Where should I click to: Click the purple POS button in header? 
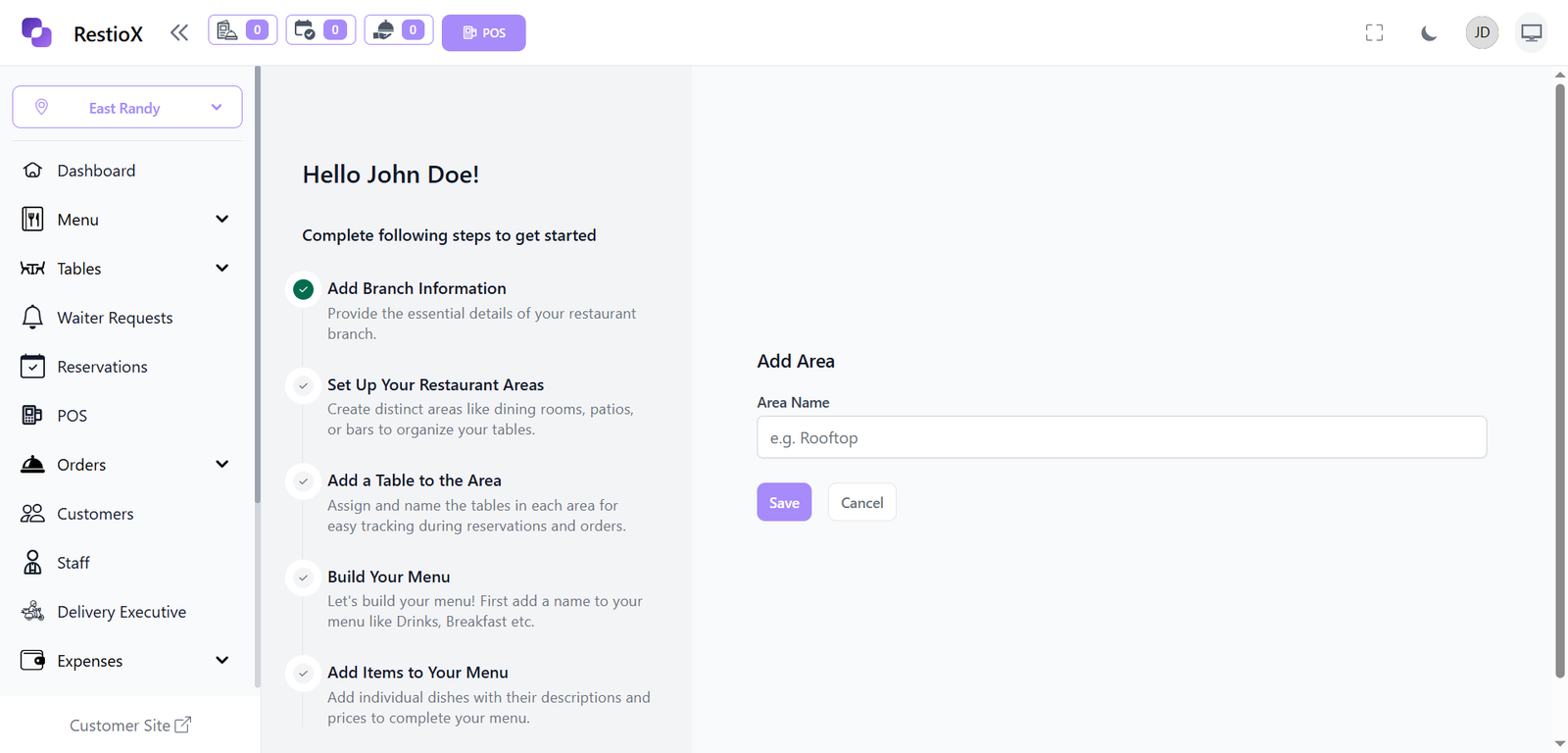(x=484, y=33)
